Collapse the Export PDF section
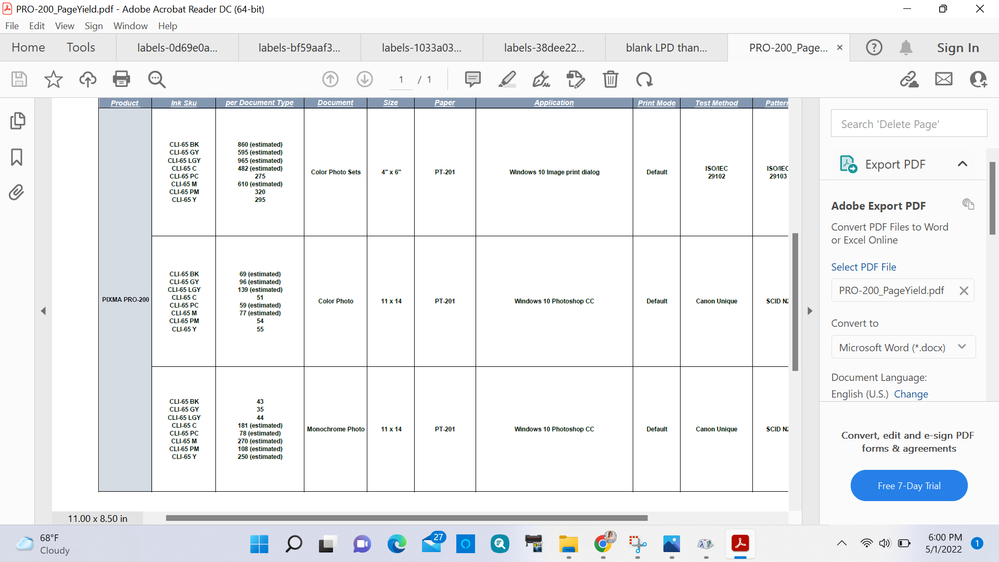Viewport: 999px width, 562px height. [x=963, y=164]
